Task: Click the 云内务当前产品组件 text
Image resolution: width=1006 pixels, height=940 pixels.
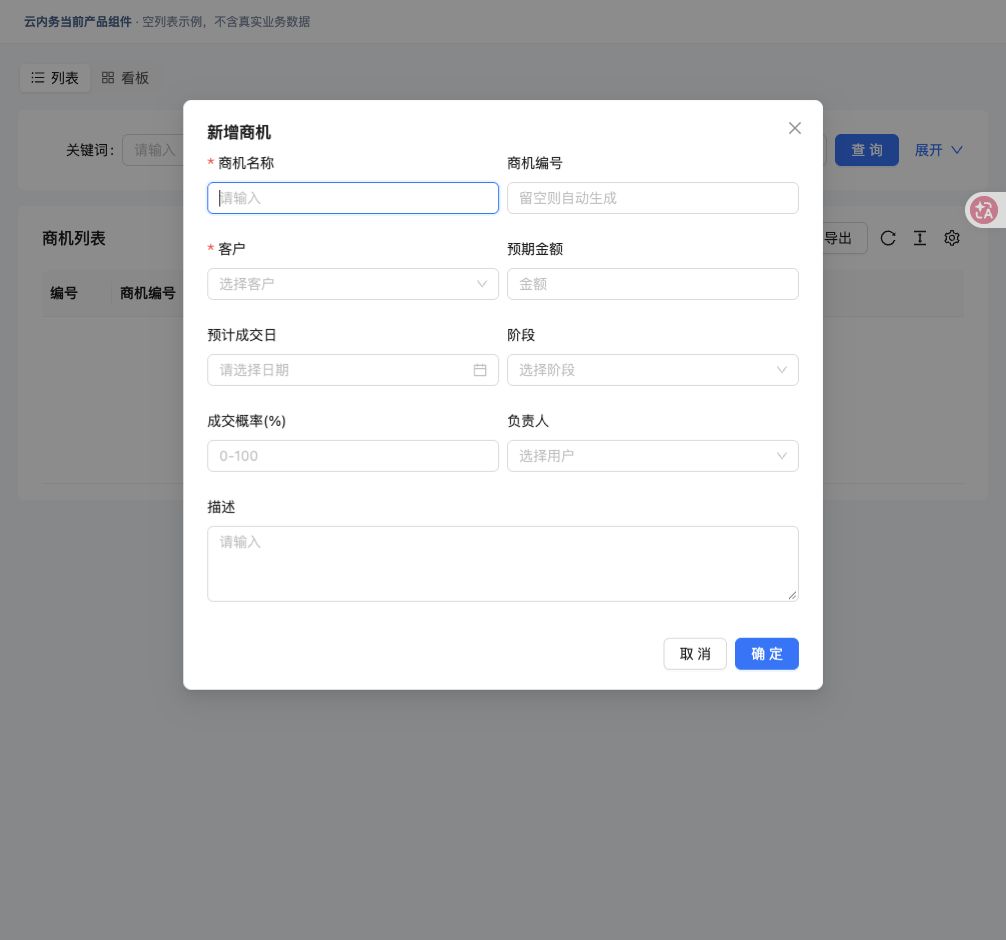Action: 78,22
